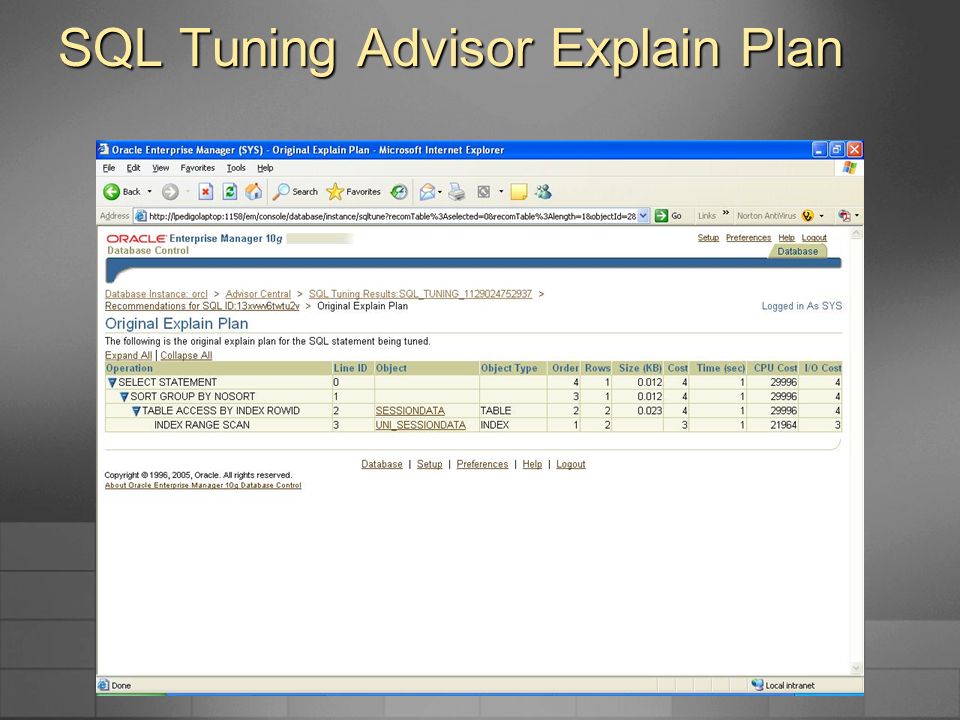Image resolution: width=960 pixels, height=720 pixels.
Task: Click the Local intranet zone icon
Action: pyautogui.click(x=757, y=685)
